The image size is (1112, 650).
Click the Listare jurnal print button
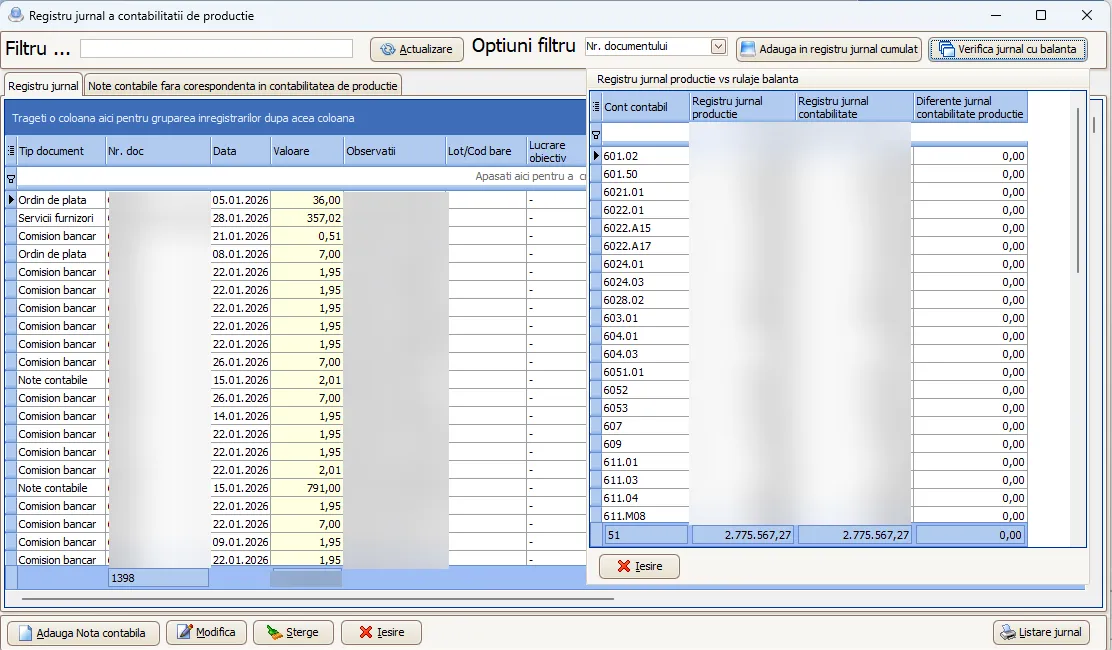click(x=1041, y=632)
